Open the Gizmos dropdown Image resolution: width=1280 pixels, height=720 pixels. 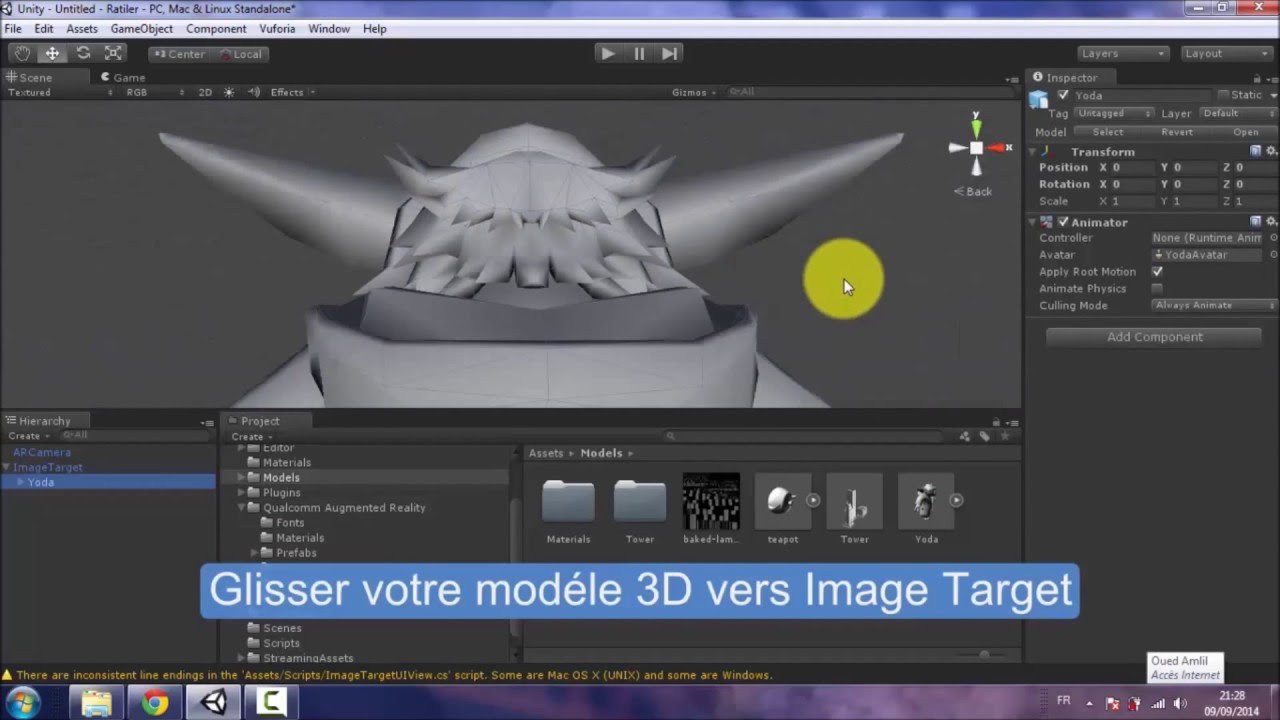click(694, 92)
